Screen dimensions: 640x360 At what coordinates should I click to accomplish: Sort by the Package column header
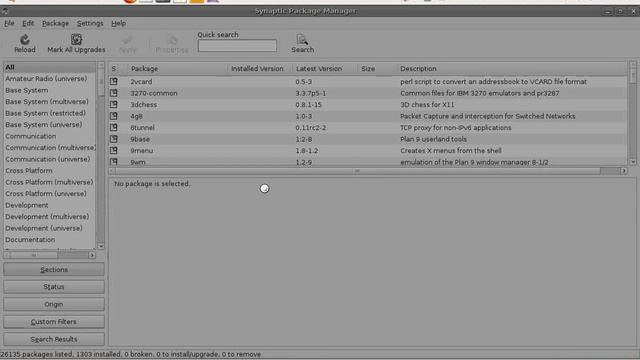coord(177,69)
